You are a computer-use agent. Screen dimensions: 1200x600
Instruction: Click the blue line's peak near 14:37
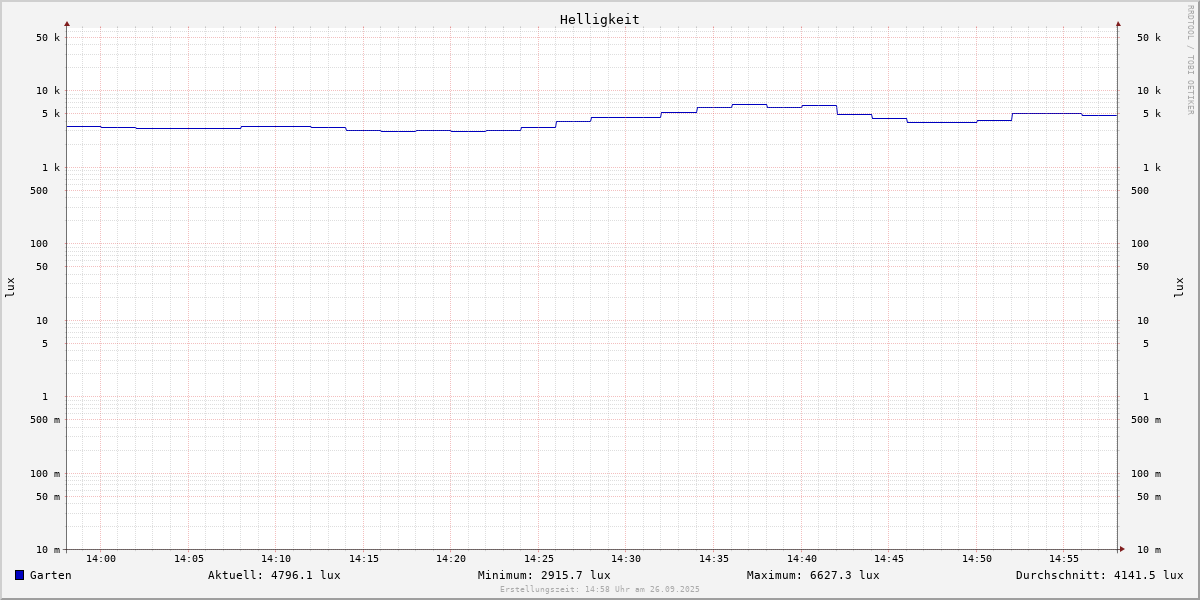749,104
